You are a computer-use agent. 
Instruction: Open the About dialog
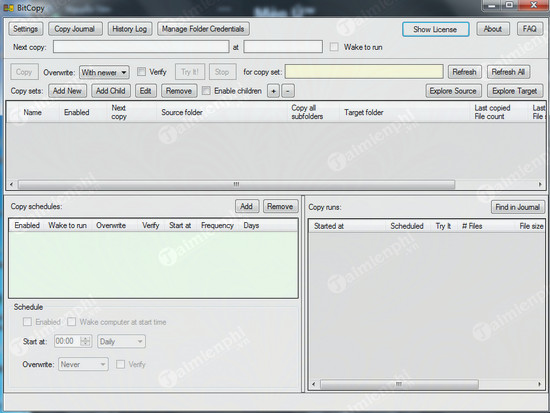click(493, 29)
